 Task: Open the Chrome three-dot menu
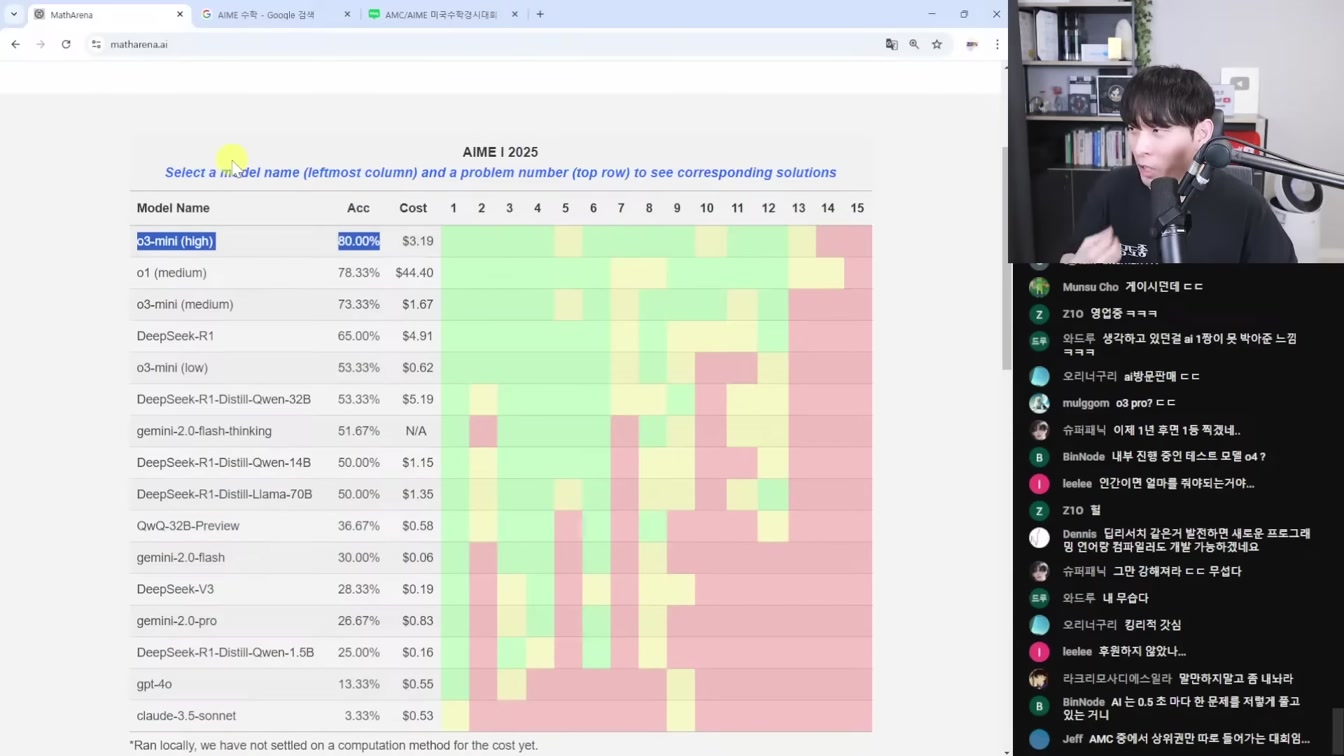pyautogui.click(x=997, y=44)
